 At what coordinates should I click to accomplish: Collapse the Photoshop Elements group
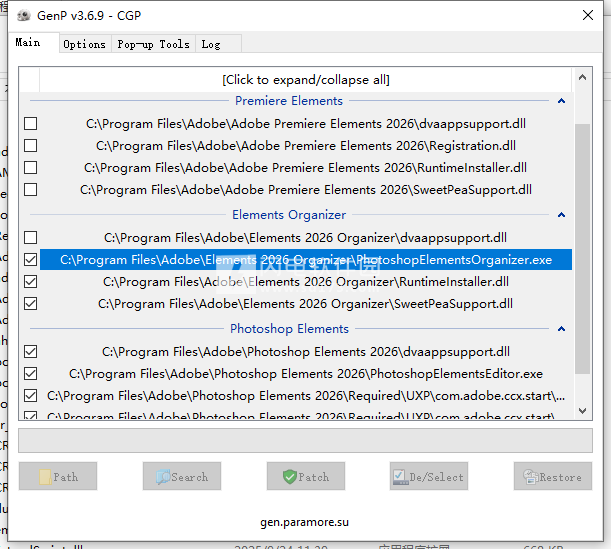(x=561, y=329)
